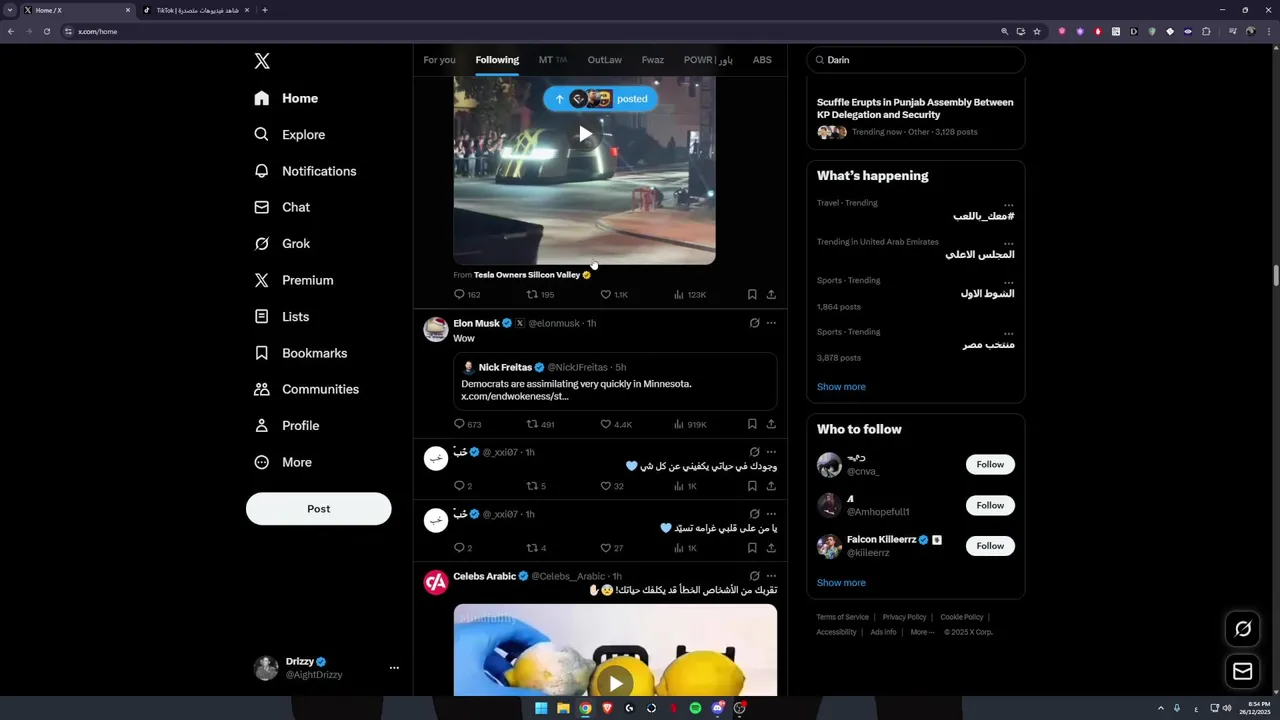Switch to the For you tab
The width and height of the screenshot is (1280, 720).
[439, 60]
